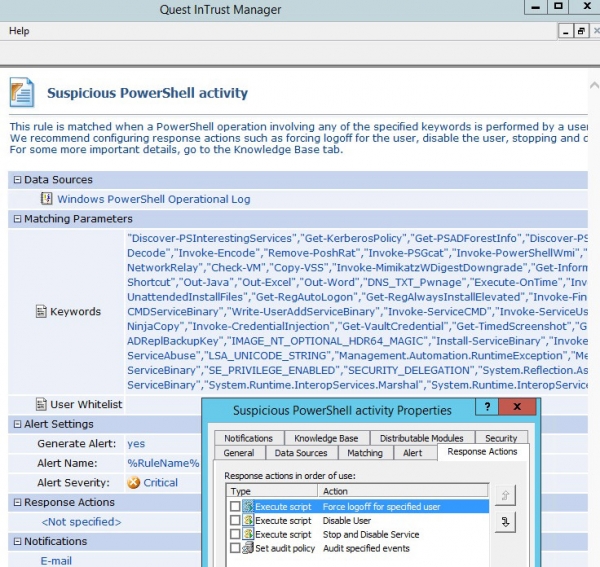Viewport: 600px width, 567px height.
Task: Switch to the Knowledge Base tab
Action: pyautogui.click(x=326, y=438)
